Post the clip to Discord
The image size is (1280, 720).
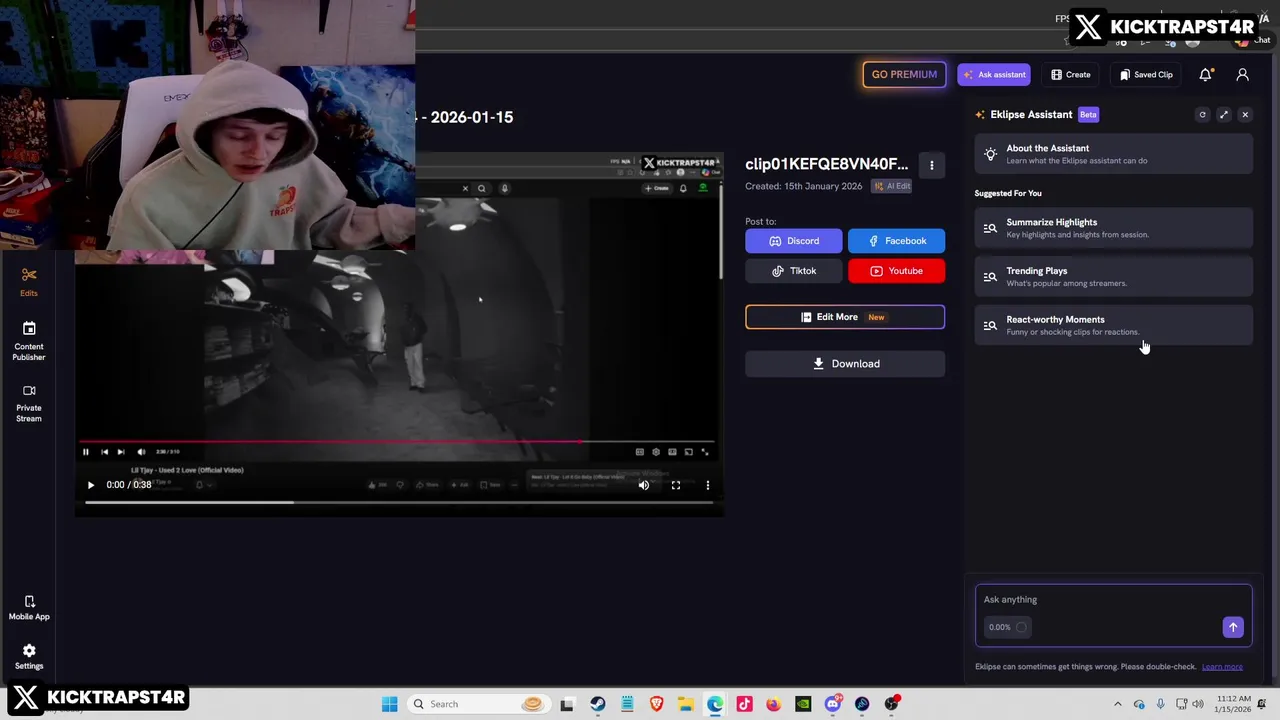tap(794, 241)
